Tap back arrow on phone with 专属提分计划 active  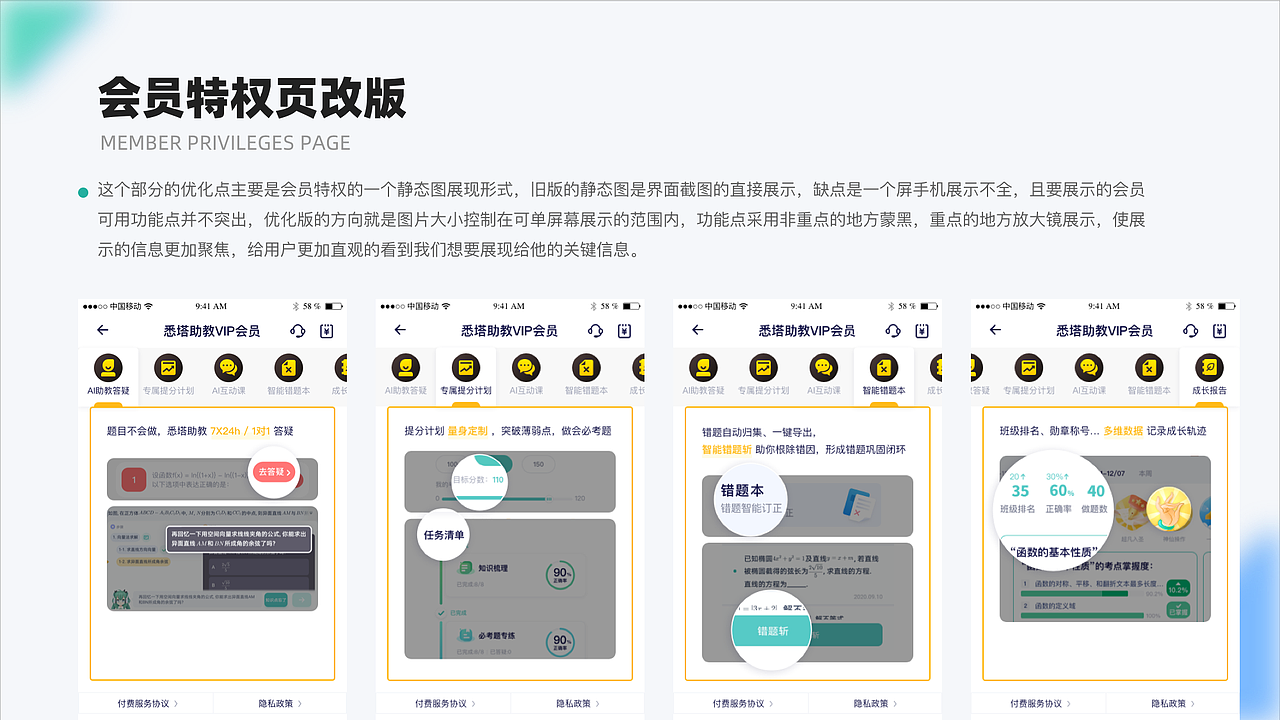click(400, 330)
